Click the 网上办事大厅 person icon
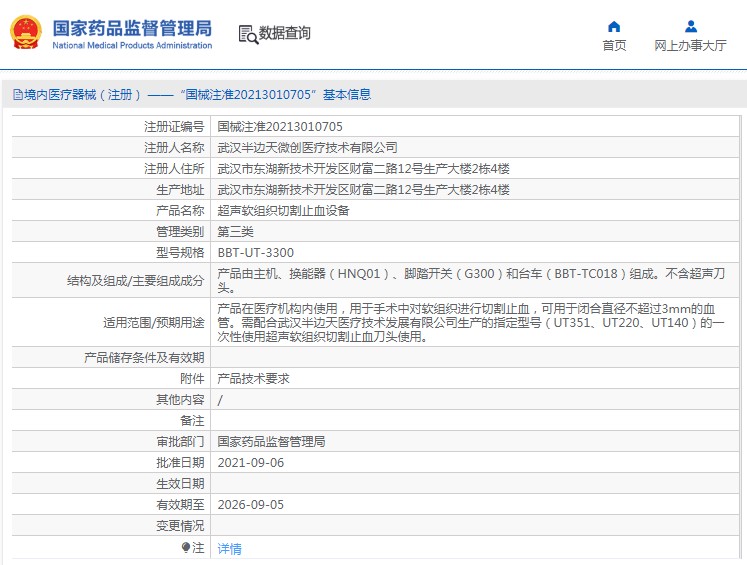This screenshot has height=565, width=747. tap(690, 26)
